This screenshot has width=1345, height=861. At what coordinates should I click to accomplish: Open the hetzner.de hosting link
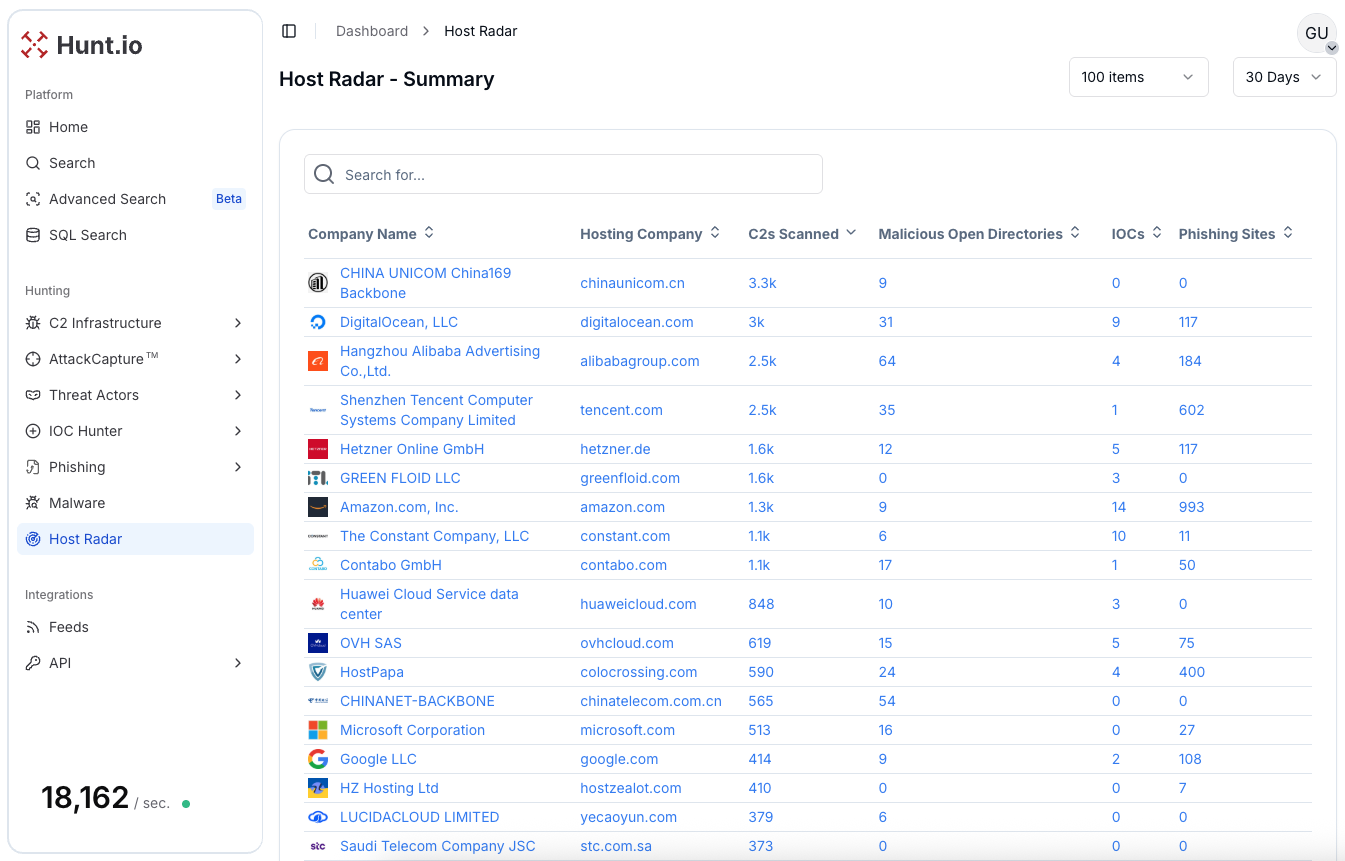pyautogui.click(x=615, y=449)
